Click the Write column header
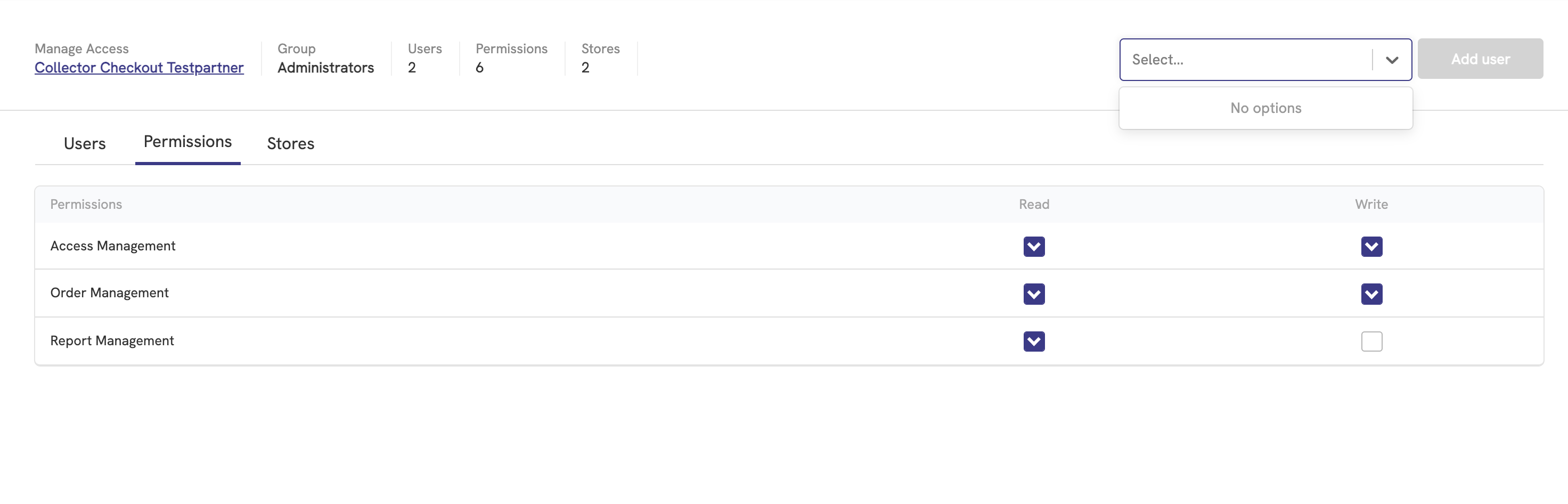Viewport: 1568px width, 504px height. 1371,205
